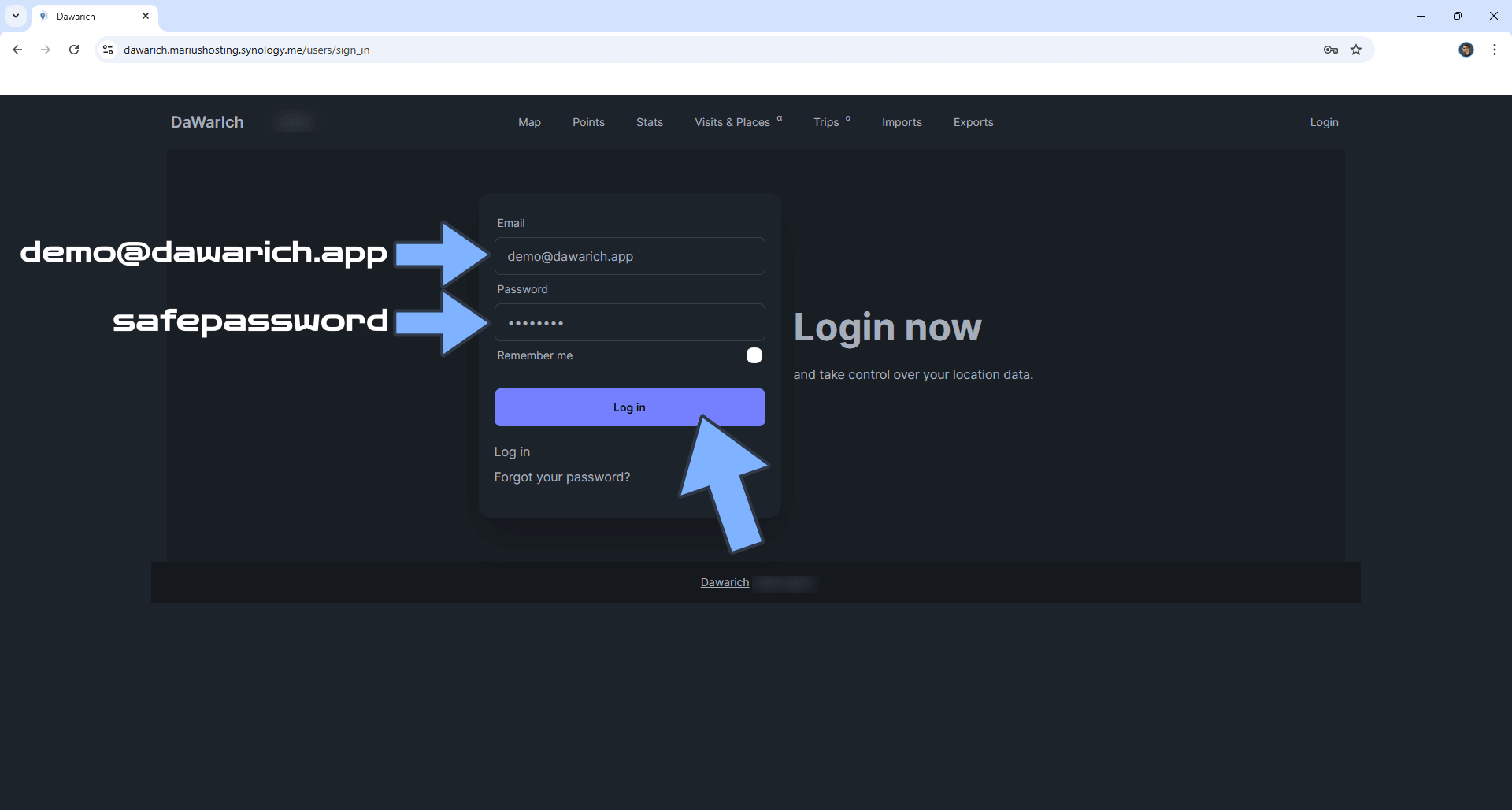Close the Chrome browser window
Screen dimensions: 1512x810
click(x=1494, y=16)
